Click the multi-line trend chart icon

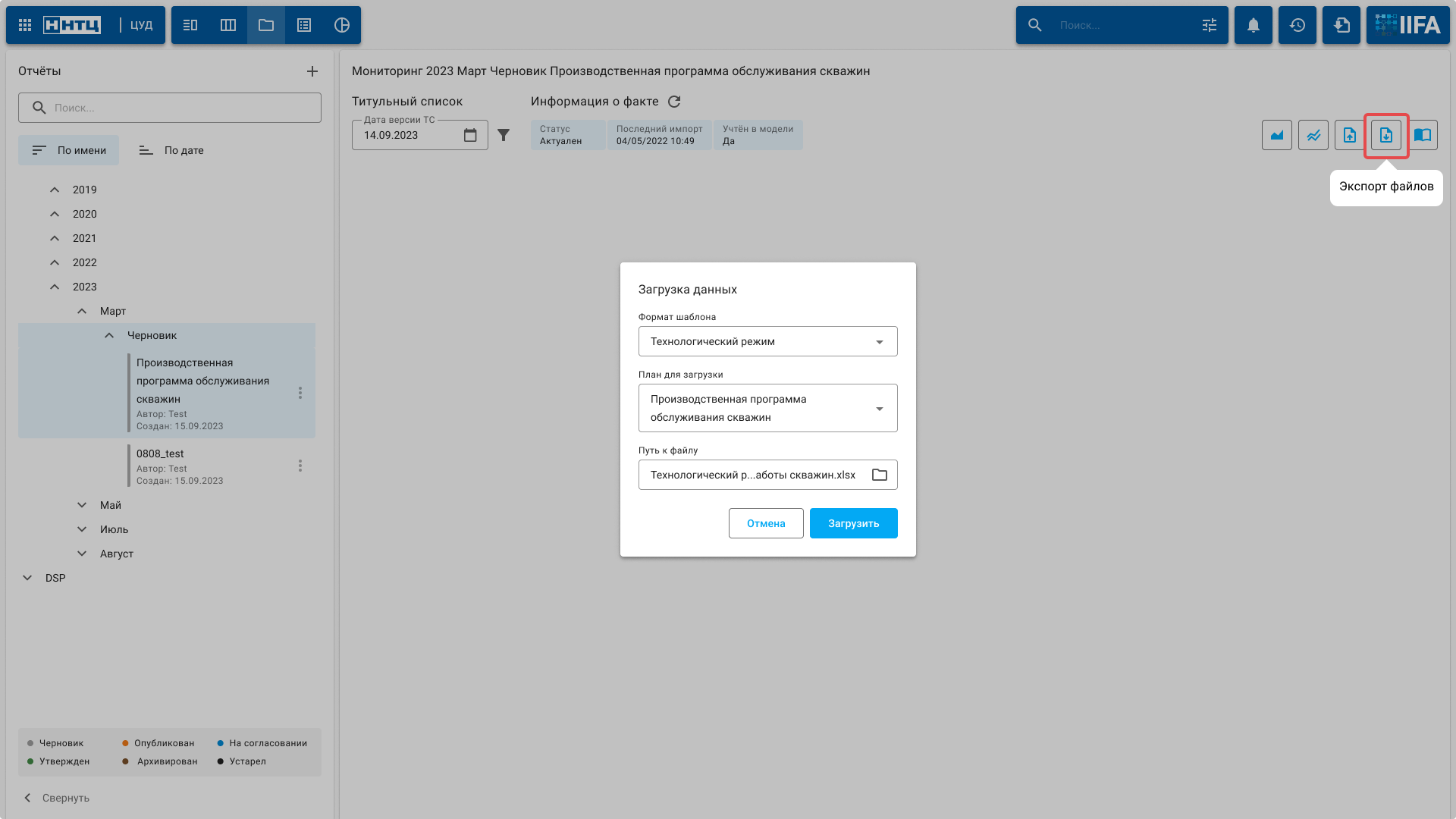1313,136
